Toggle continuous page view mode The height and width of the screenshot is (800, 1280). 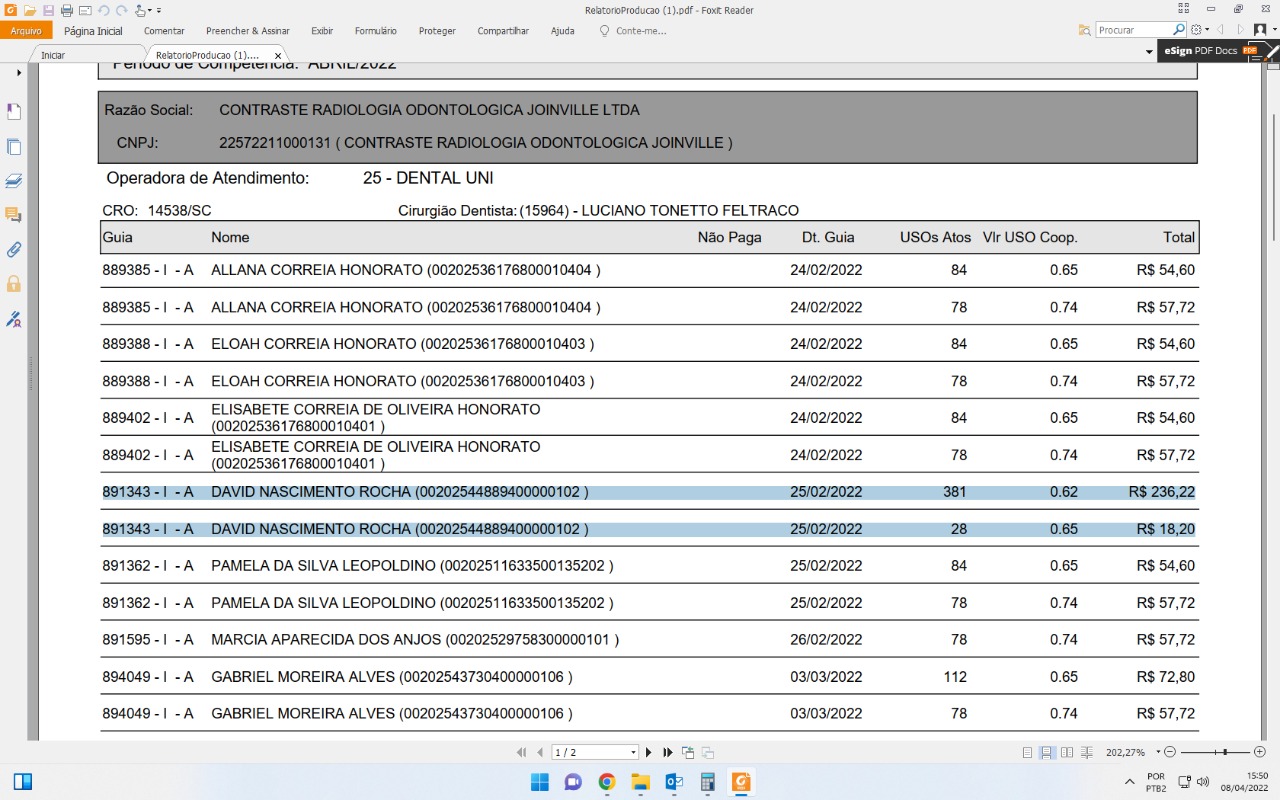[1047, 752]
